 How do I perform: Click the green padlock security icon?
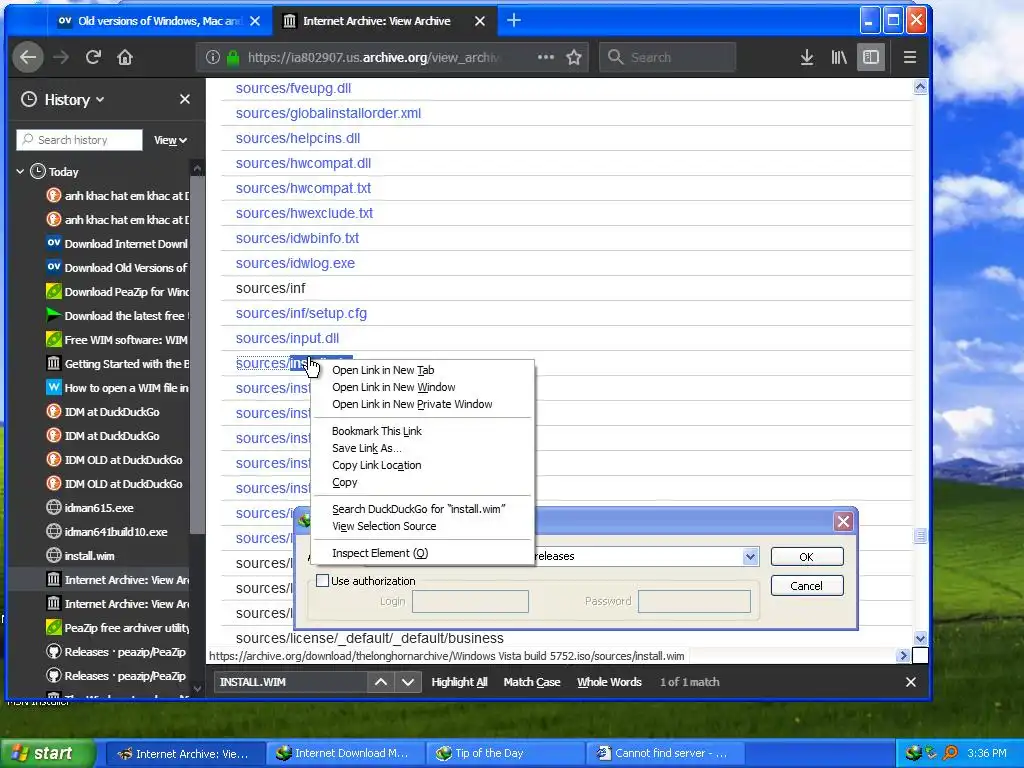tap(233, 57)
